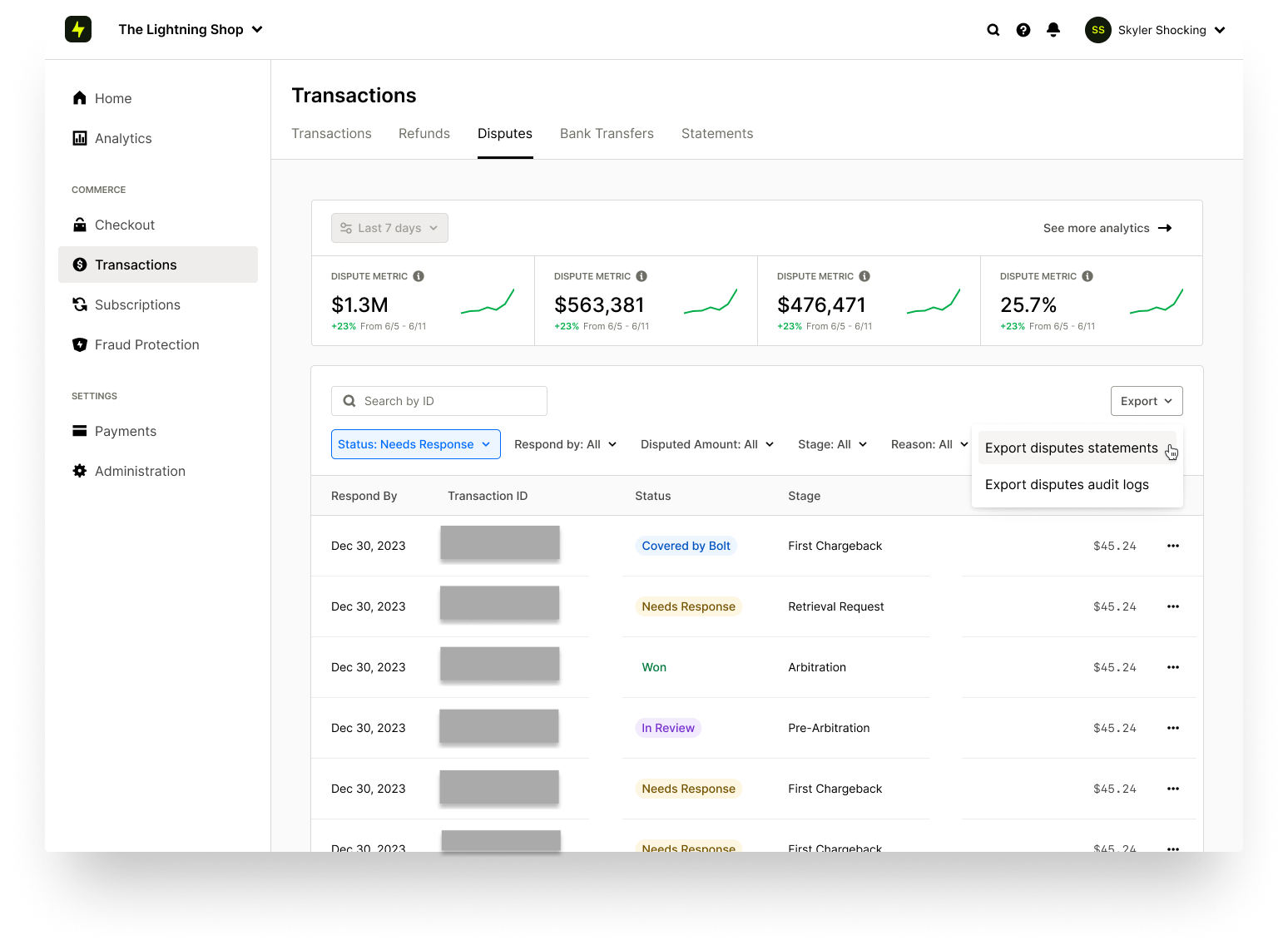This screenshot has width=1288, height=950.
Task: Click the Won status label
Action: coord(654,667)
